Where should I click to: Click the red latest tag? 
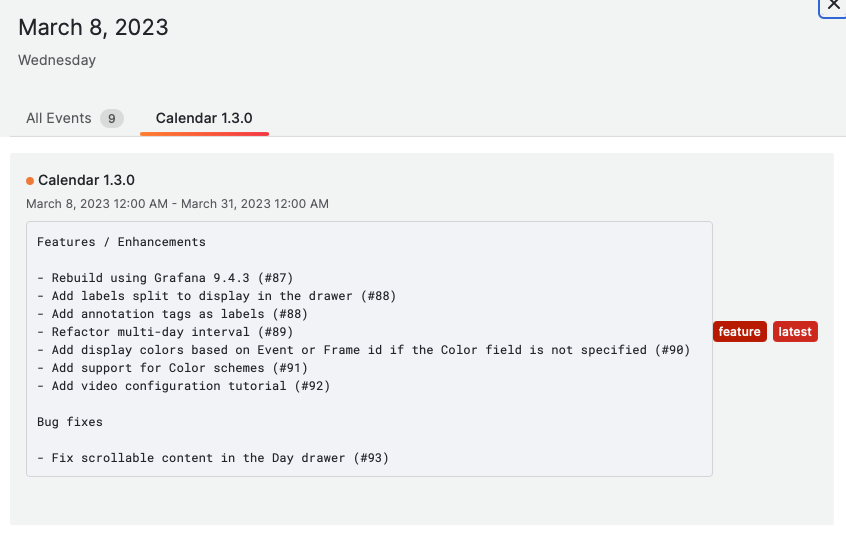(x=795, y=332)
